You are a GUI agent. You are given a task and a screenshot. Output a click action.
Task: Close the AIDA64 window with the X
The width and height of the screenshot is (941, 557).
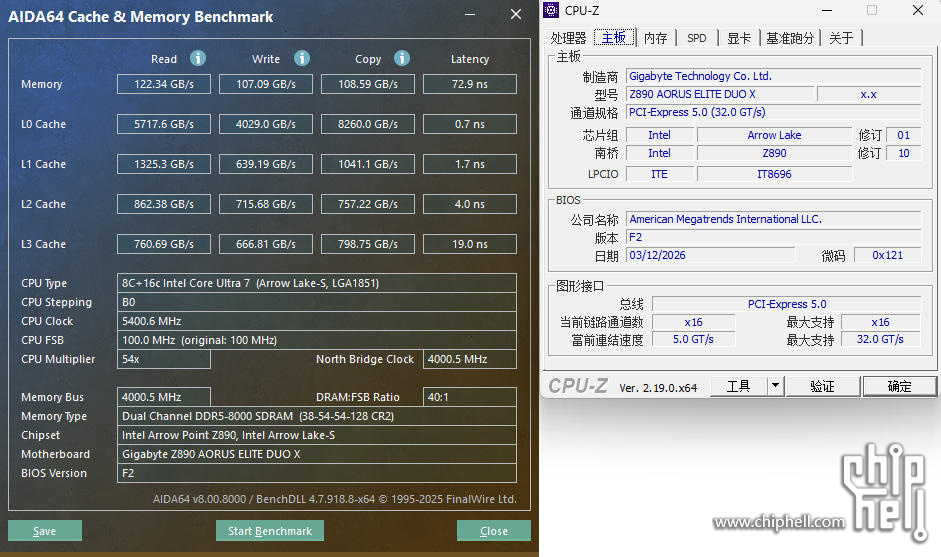[516, 14]
